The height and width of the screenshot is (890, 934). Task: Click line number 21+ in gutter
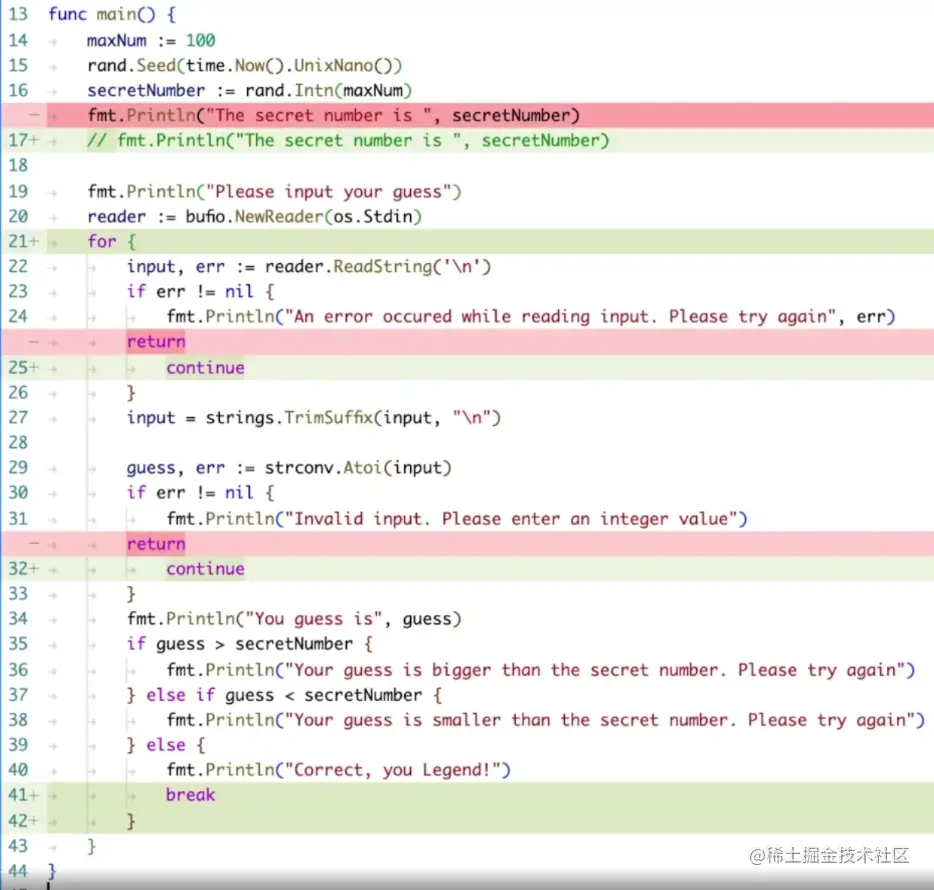point(23,242)
